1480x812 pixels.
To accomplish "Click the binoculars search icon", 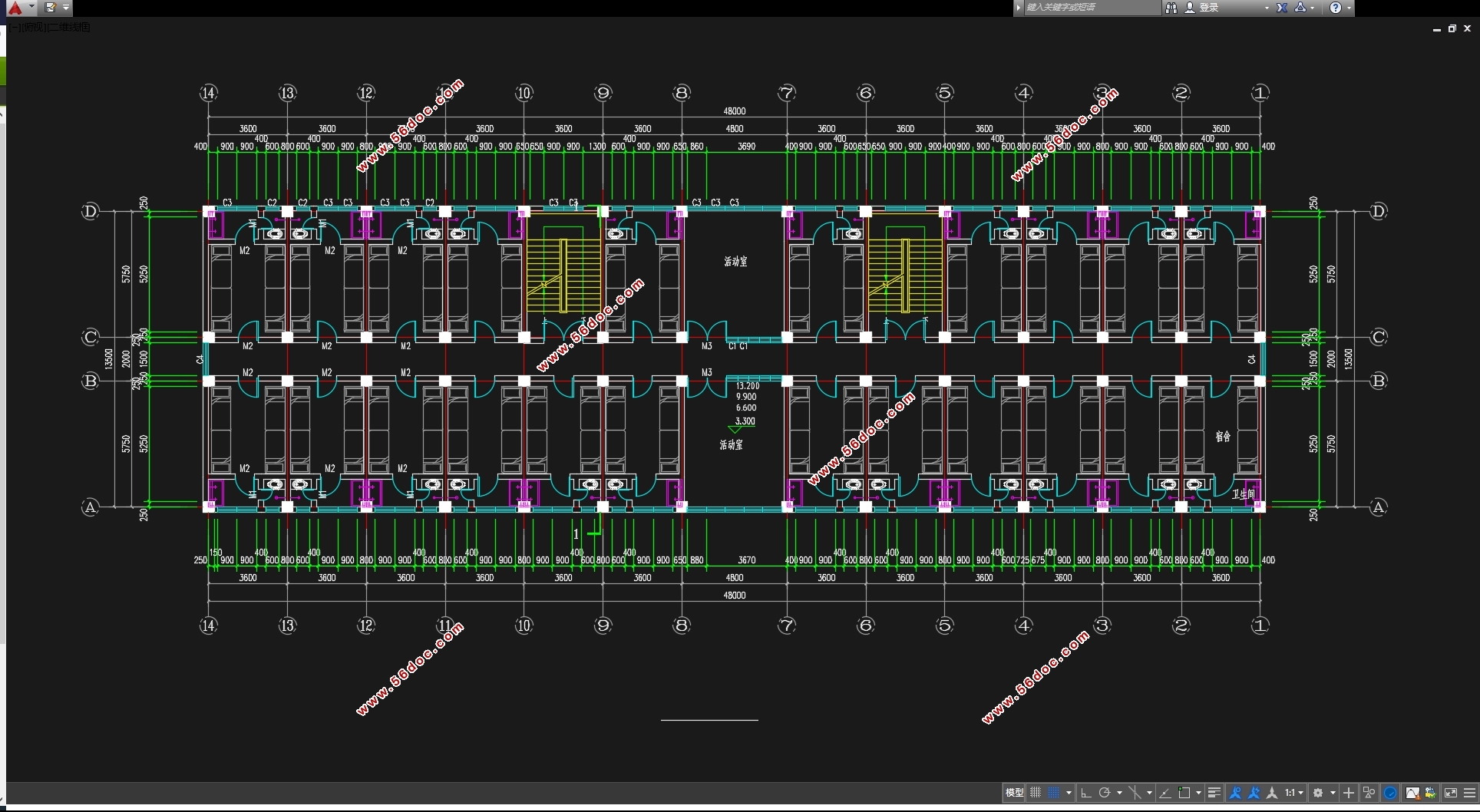I will [1171, 8].
